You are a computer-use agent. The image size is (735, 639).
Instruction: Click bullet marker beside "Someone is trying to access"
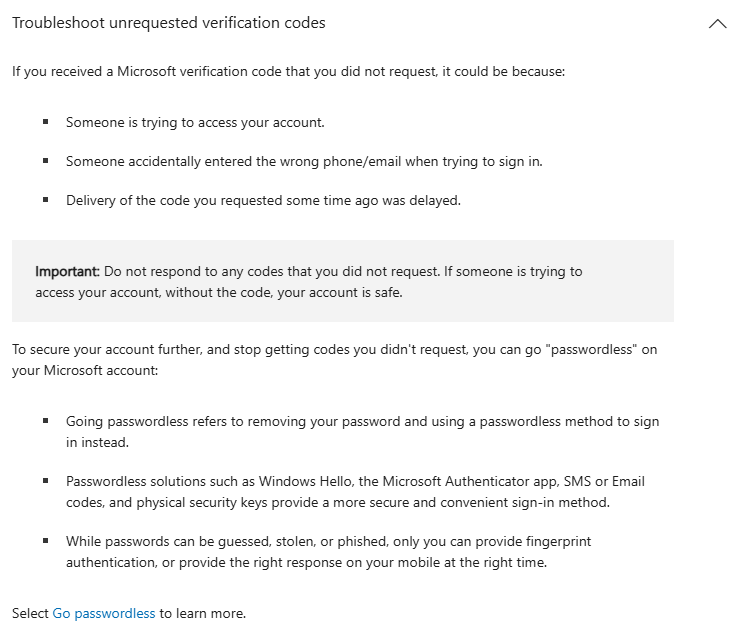tap(45, 122)
